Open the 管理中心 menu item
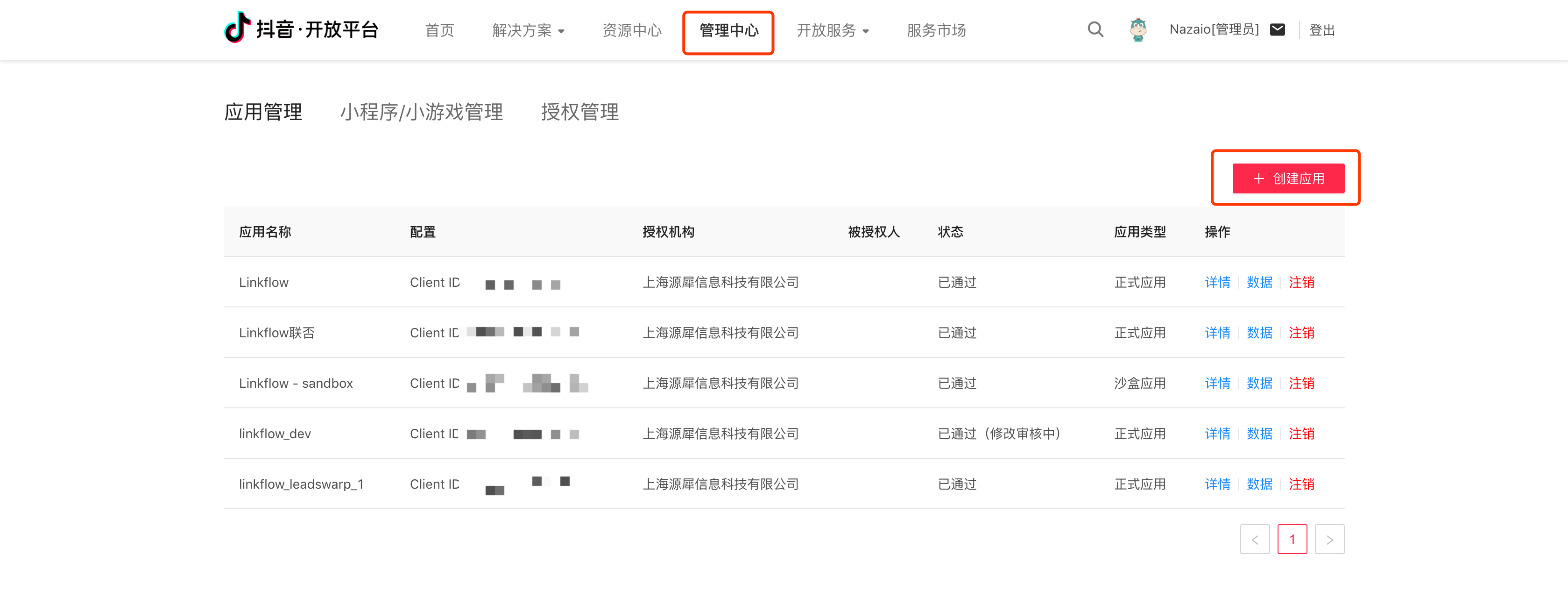The width and height of the screenshot is (1568, 598). tap(728, 30)
